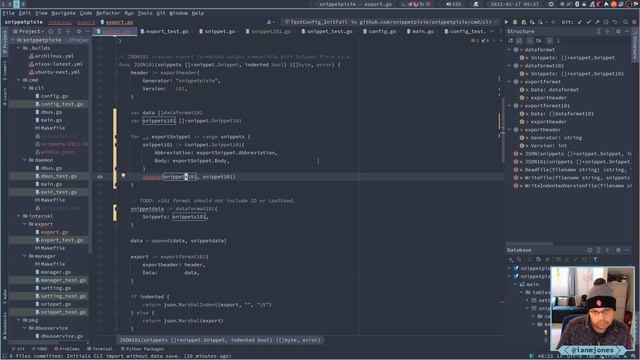Screen dimensions: 640x360
Task: Run with coverage icon in main toolbar
Action: click(x=524, y=22)
